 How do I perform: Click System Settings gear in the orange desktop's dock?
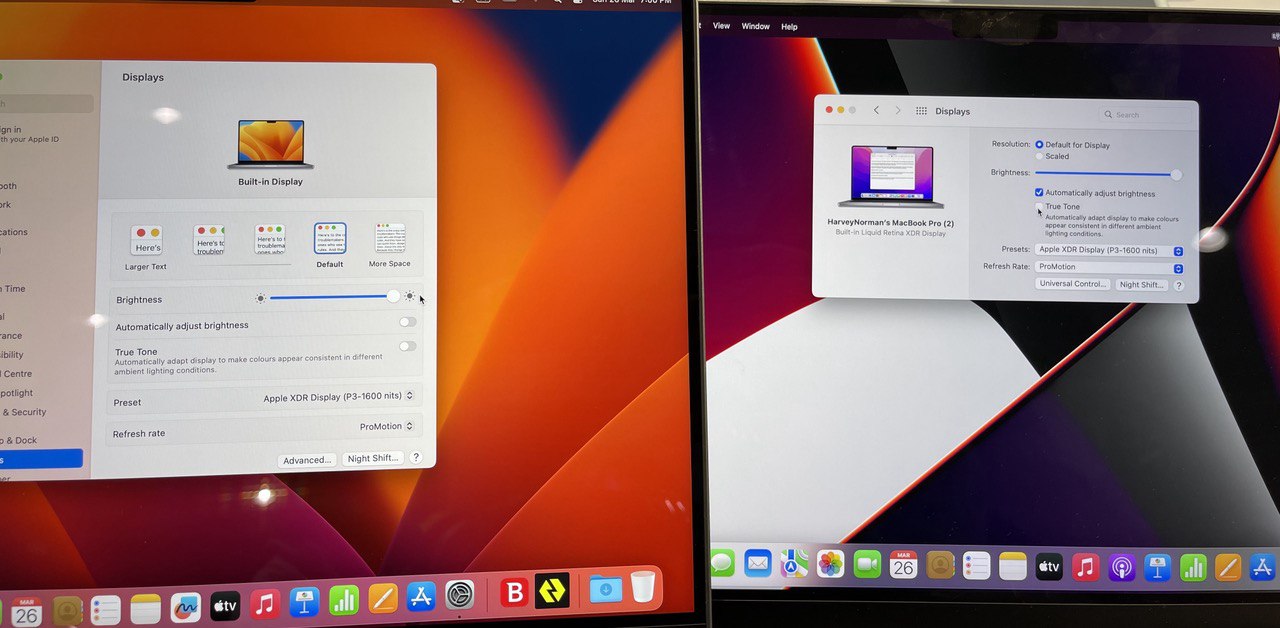460,595
